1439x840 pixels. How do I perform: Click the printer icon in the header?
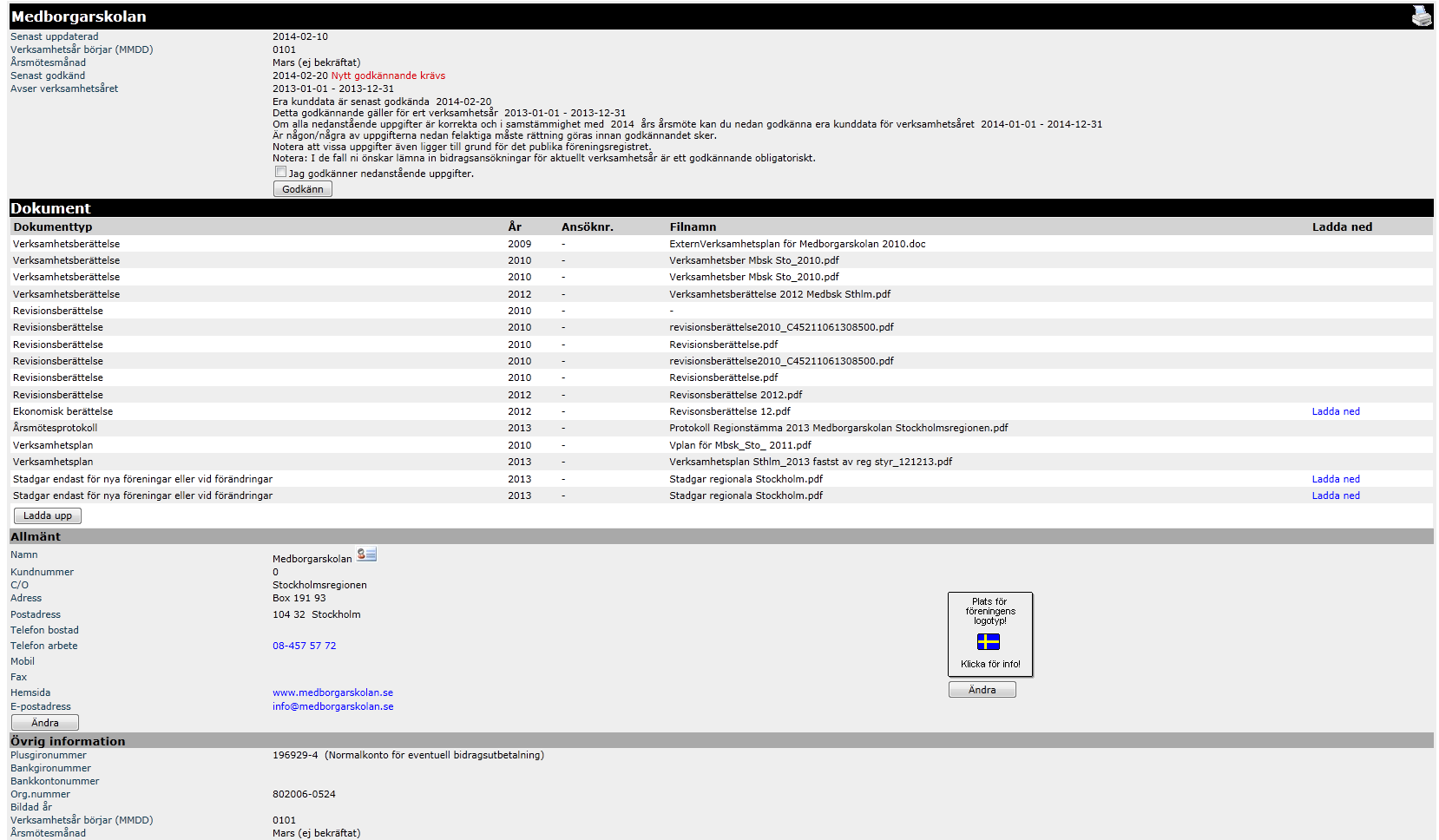pyautogui.click(x=1422, y=16)
